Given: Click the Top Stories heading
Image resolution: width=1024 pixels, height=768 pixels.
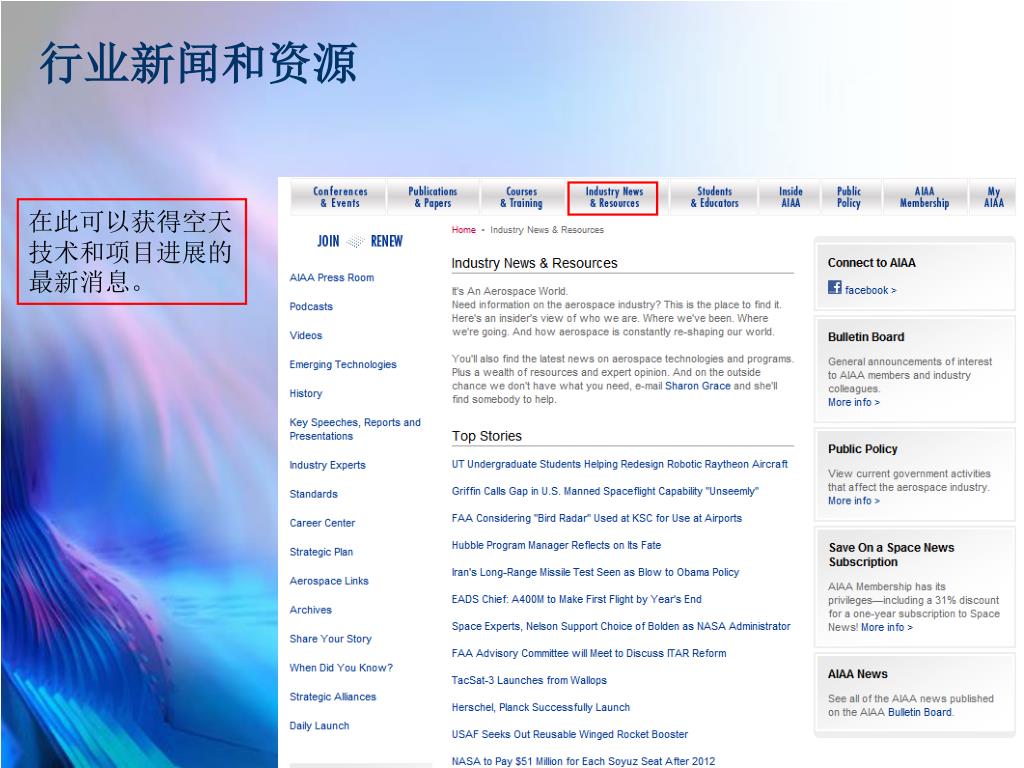Looking at the screenshot, I should point(487,436).
